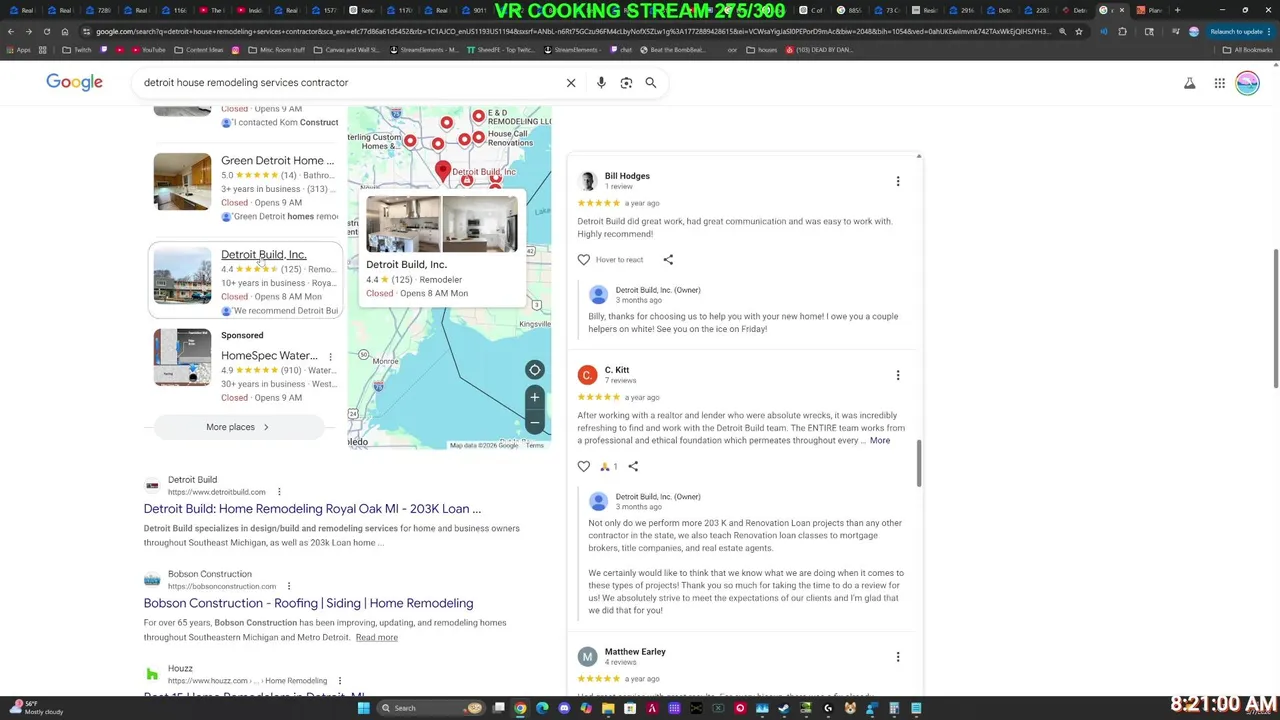This screenshot has height=720, width=1280.
Task: Expand C. Kitt review with More
Action: click(x=880, y=440)
